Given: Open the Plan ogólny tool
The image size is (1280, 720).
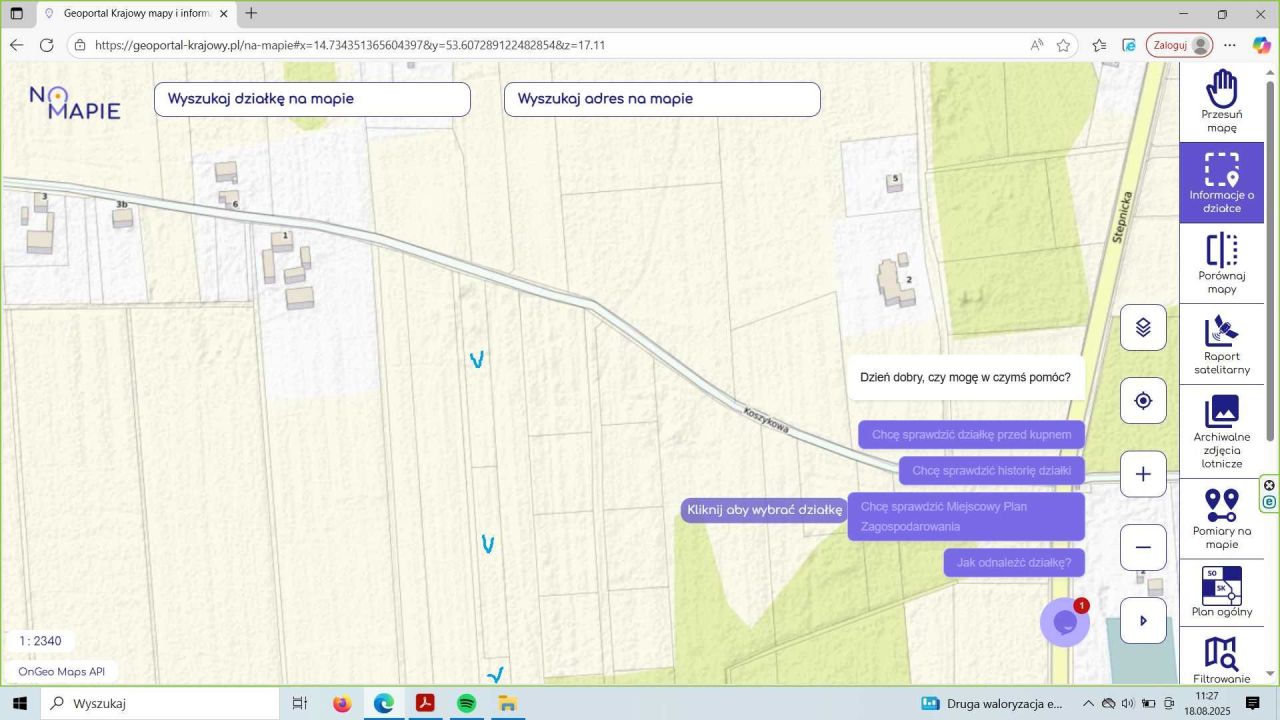Looking at the screenshot, I should click(1221, 592).
